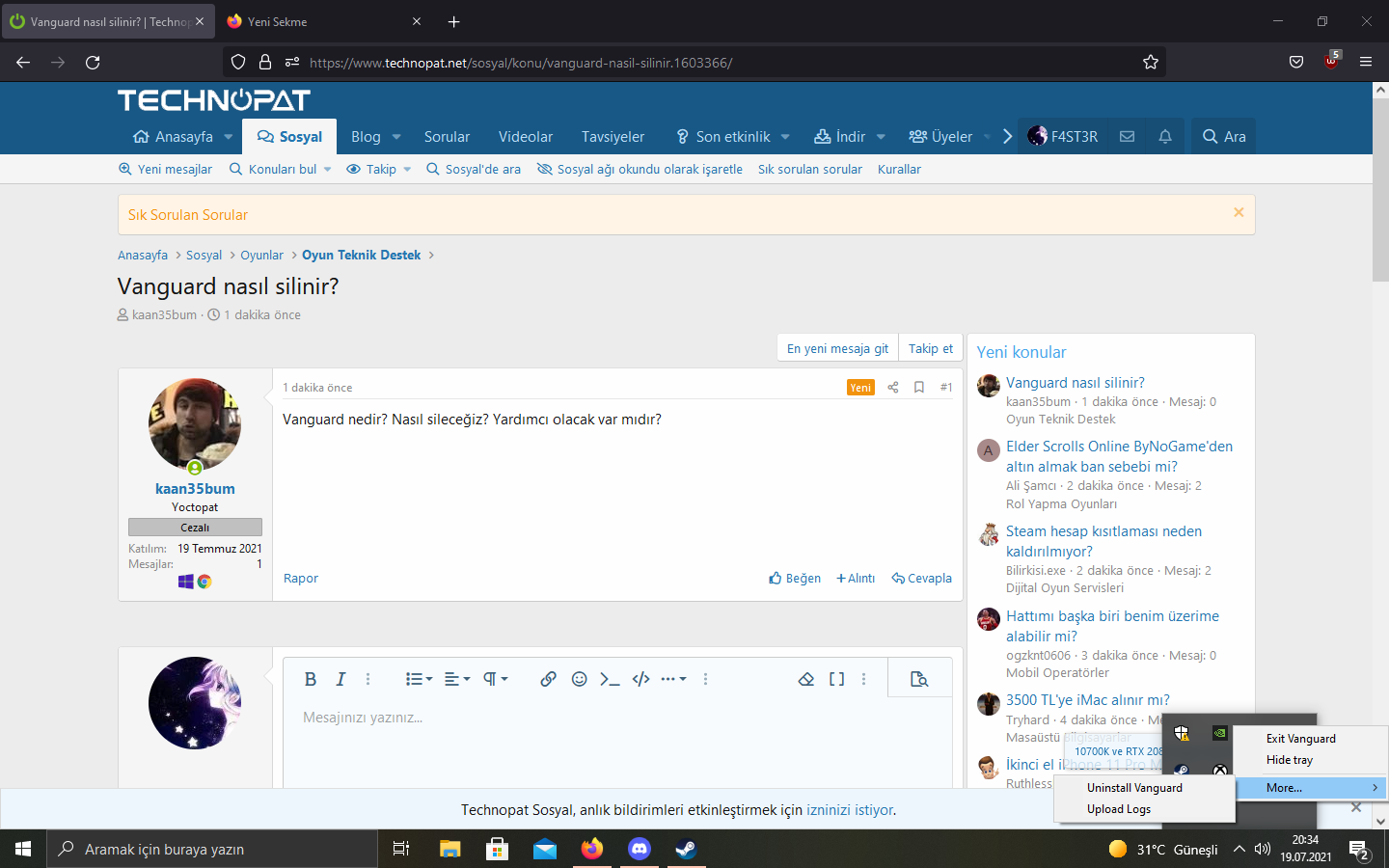The image size is (1389, 868).
Task: Open the Anasayfa navigation tab
Action: 173,137
